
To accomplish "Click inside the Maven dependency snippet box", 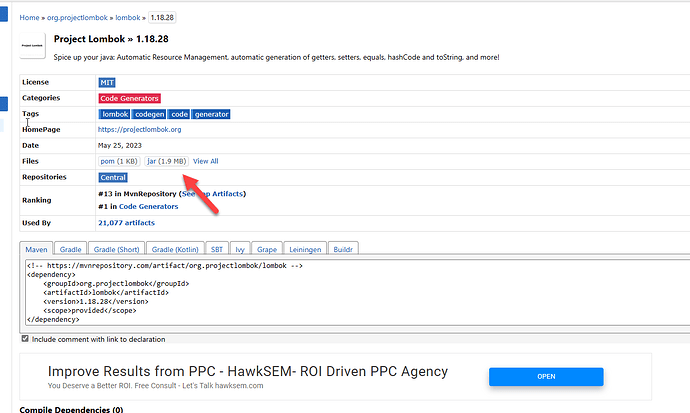I will click(357, 292).
